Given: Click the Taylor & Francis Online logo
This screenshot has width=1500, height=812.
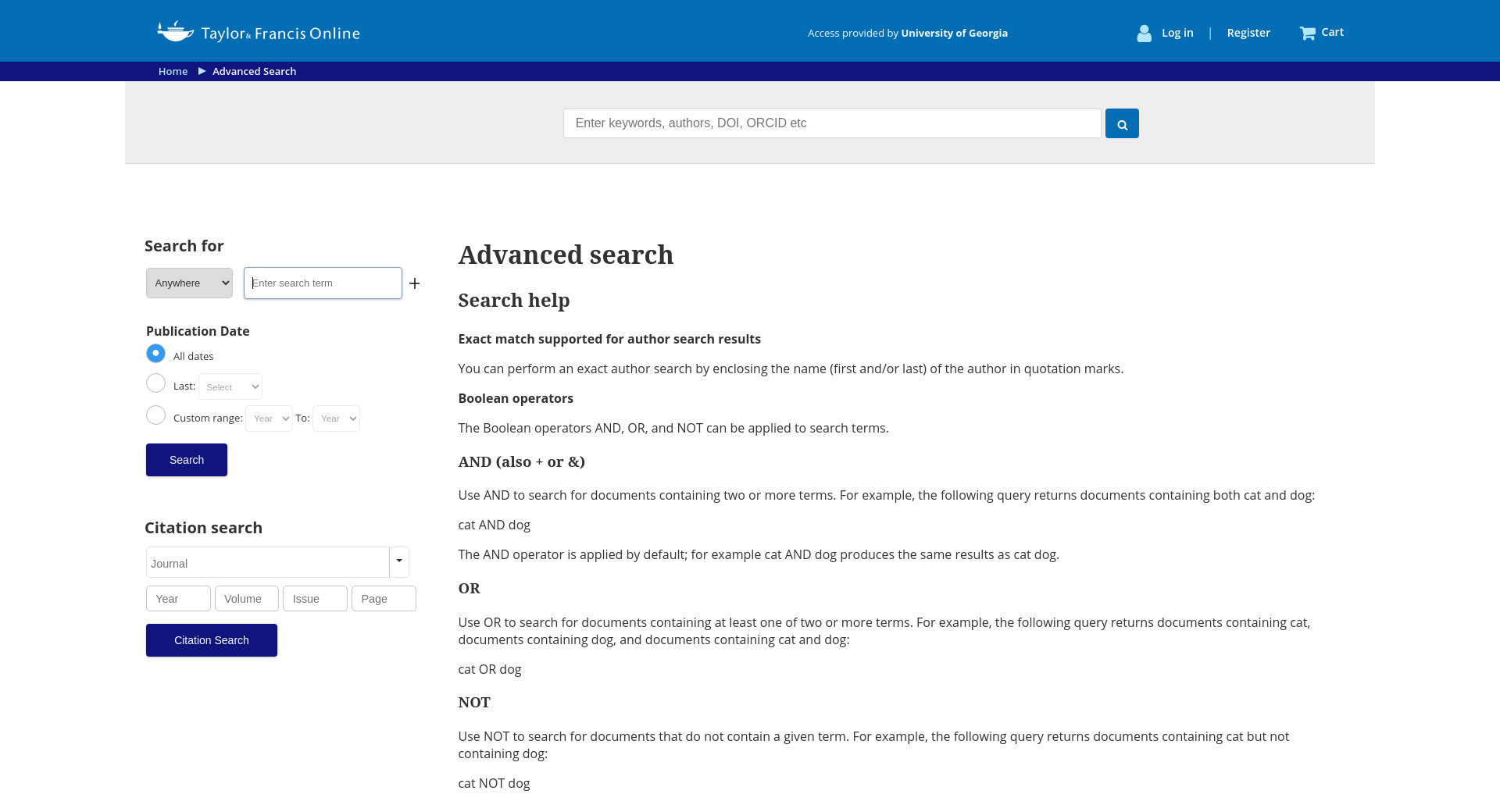Looking at the screenshot, I should coord(258,32).
